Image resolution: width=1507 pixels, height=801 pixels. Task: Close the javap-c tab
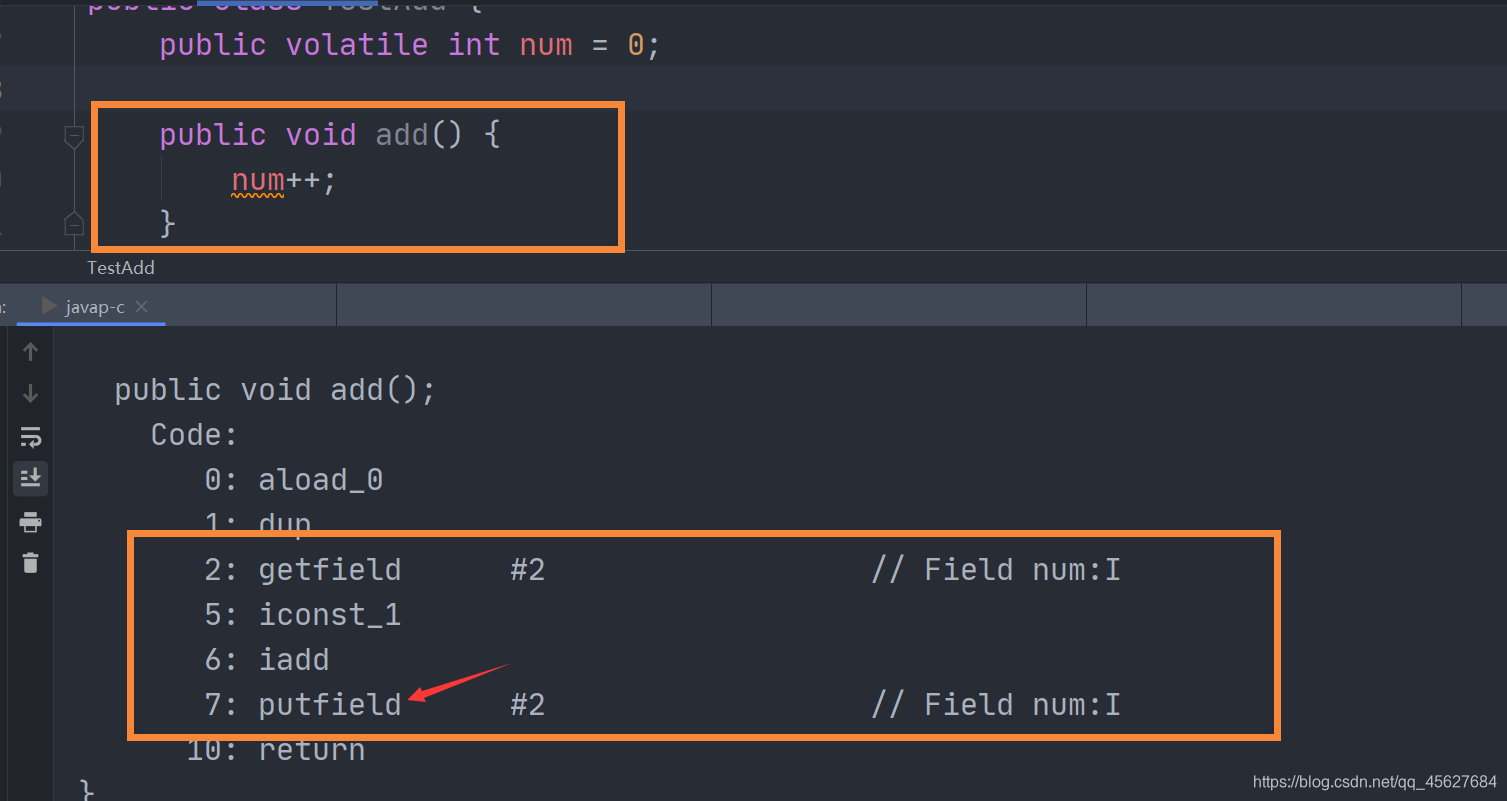[141, 307]
